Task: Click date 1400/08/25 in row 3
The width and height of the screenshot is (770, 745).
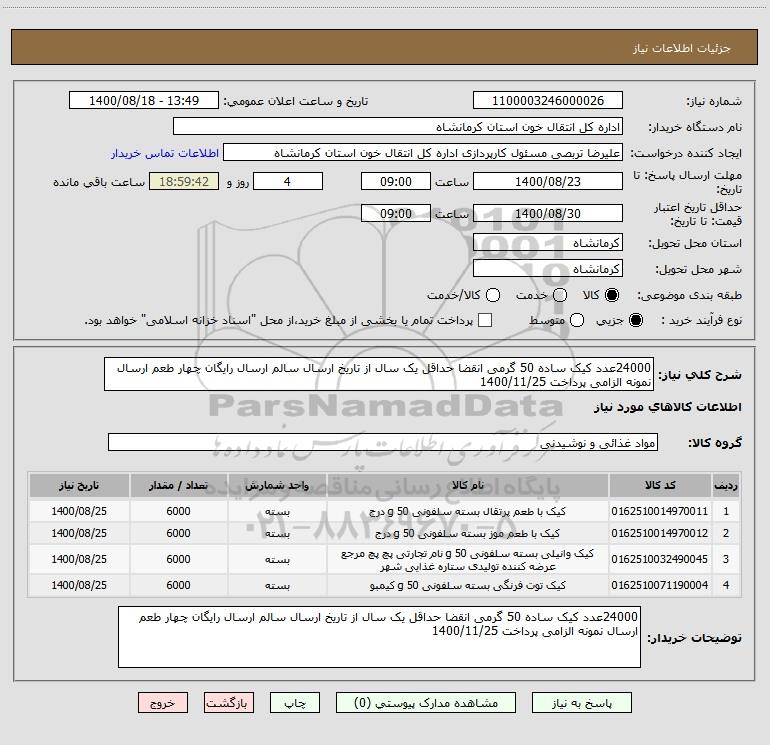Action: [x=79, y=559]
